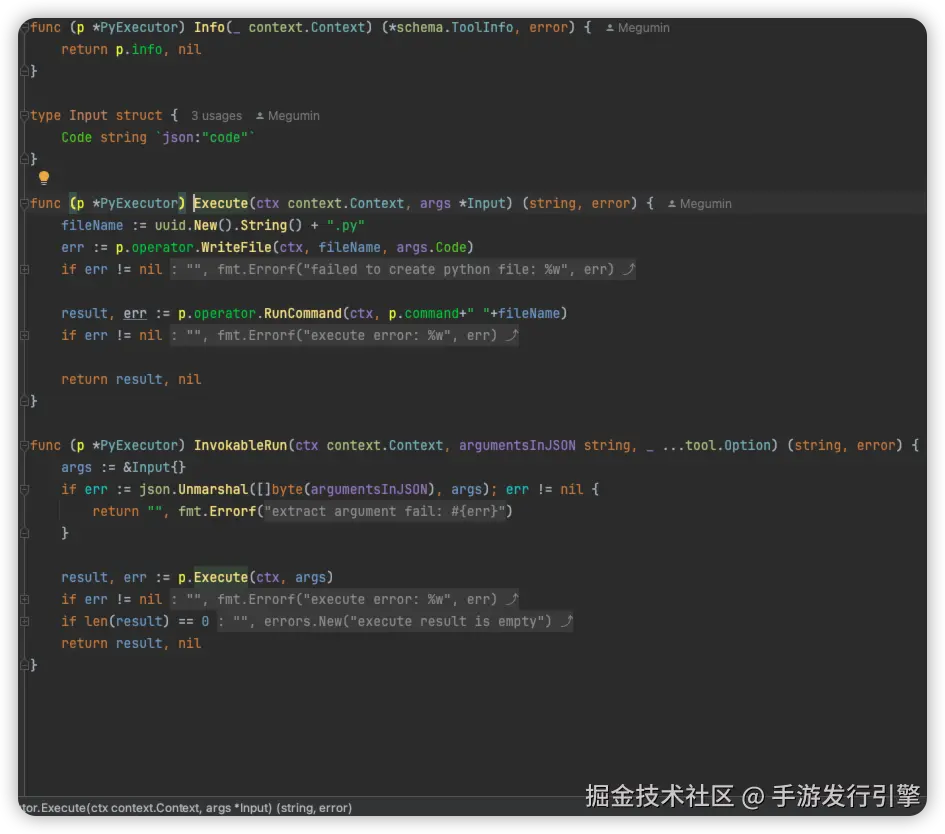945x834 pixels.
Task: Collapse the InvokableRun function fold marker
Action: pos(24,446)
